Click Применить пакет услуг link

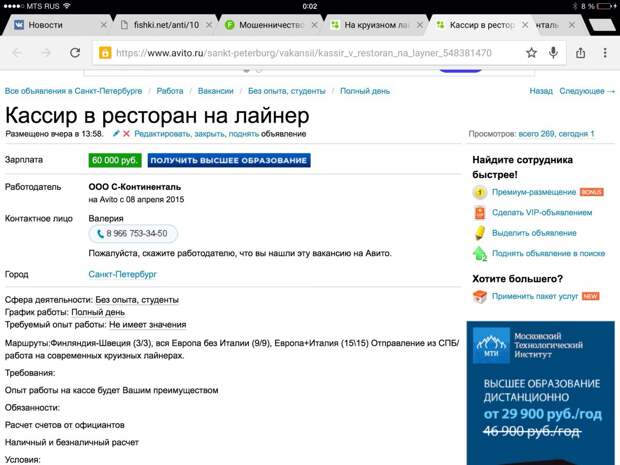pos(535,296)
